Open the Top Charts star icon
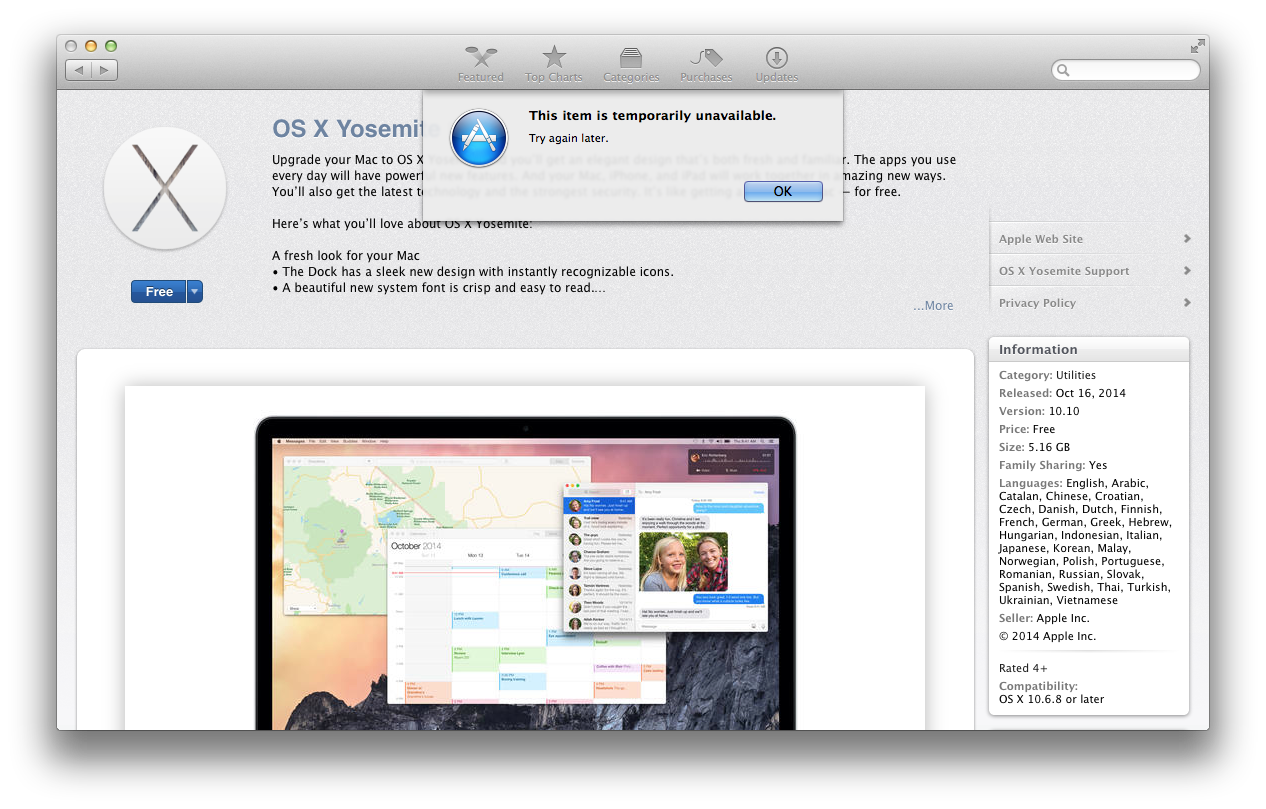This screenshot has height=809, width=1266. (554, 58)
